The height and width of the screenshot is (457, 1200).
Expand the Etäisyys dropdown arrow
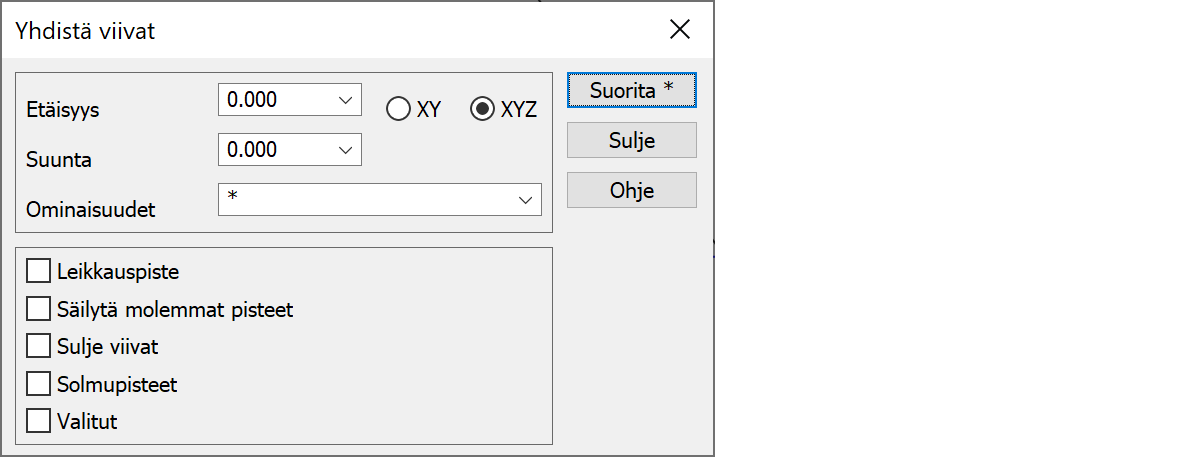(x=346, y=100)
